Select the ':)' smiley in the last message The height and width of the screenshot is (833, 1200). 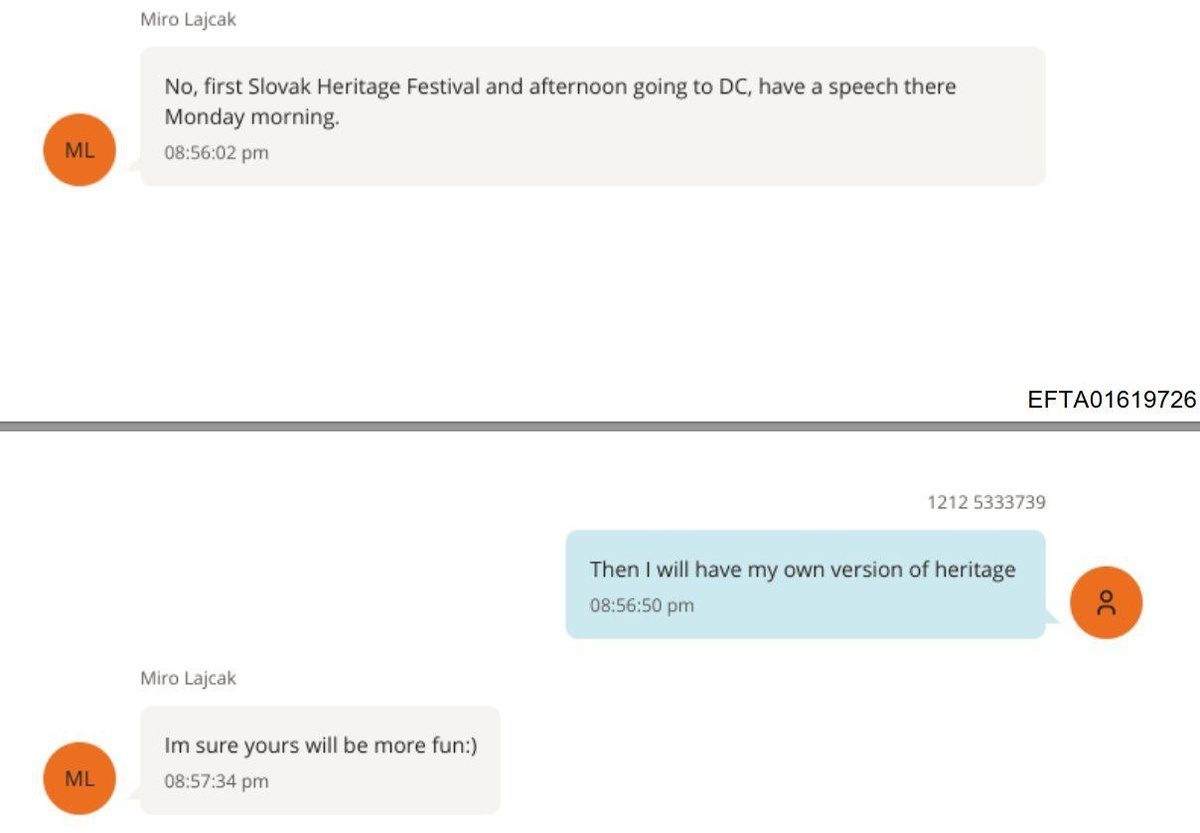(x=466, y=746)
